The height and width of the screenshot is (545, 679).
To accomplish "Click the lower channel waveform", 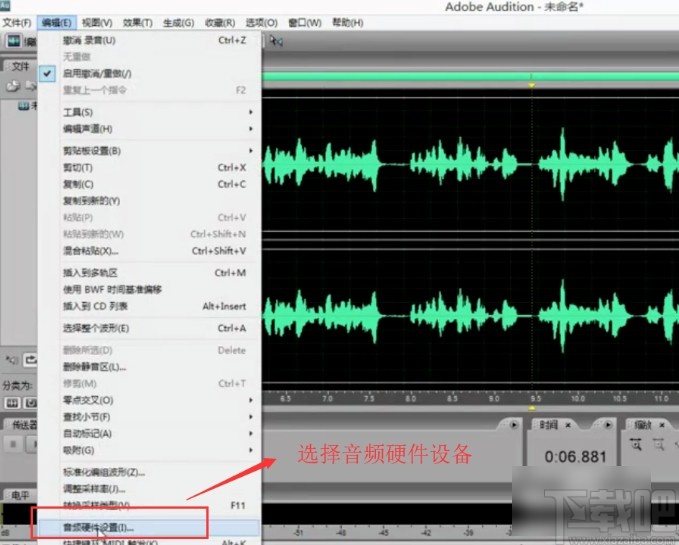I will [x=470, y=316].
